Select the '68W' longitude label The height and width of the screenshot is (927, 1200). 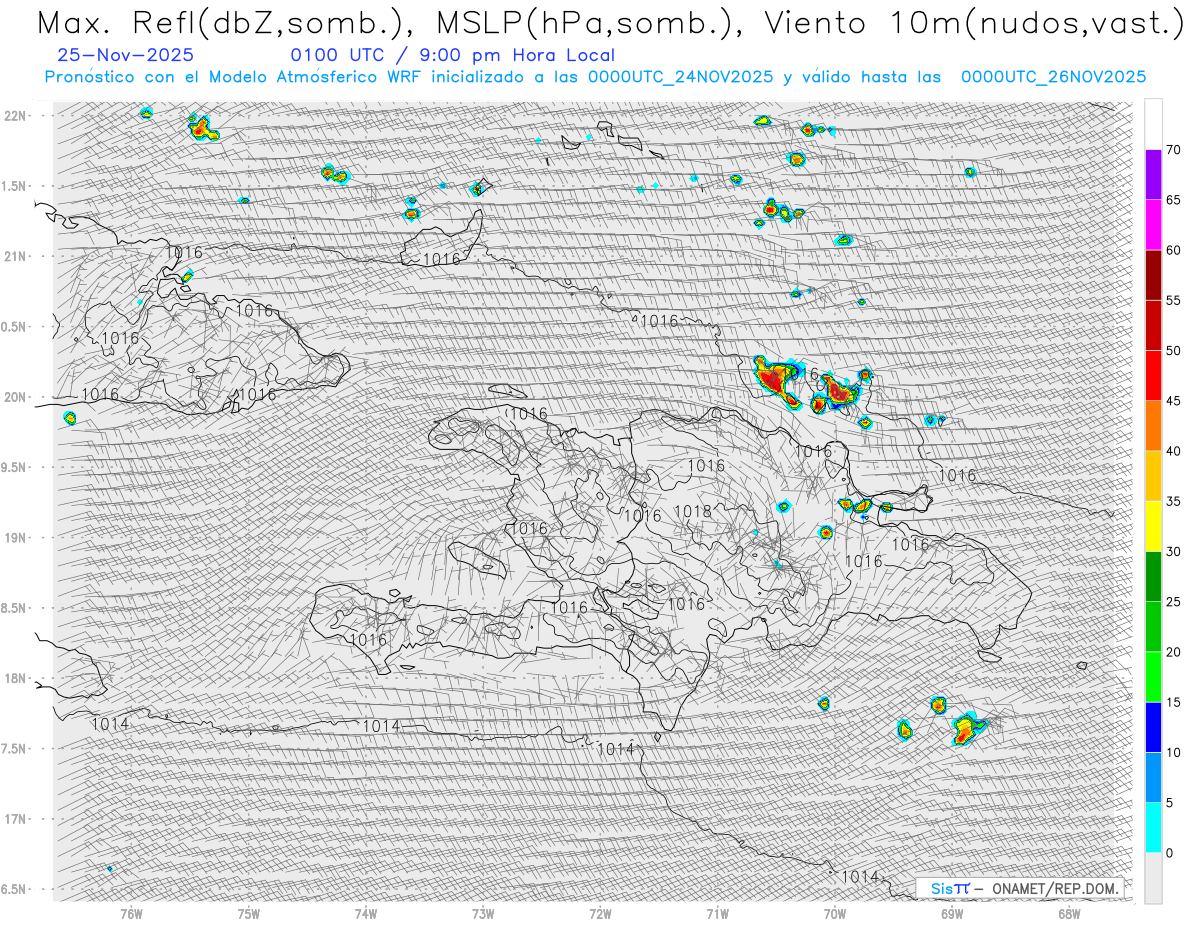1069,913
